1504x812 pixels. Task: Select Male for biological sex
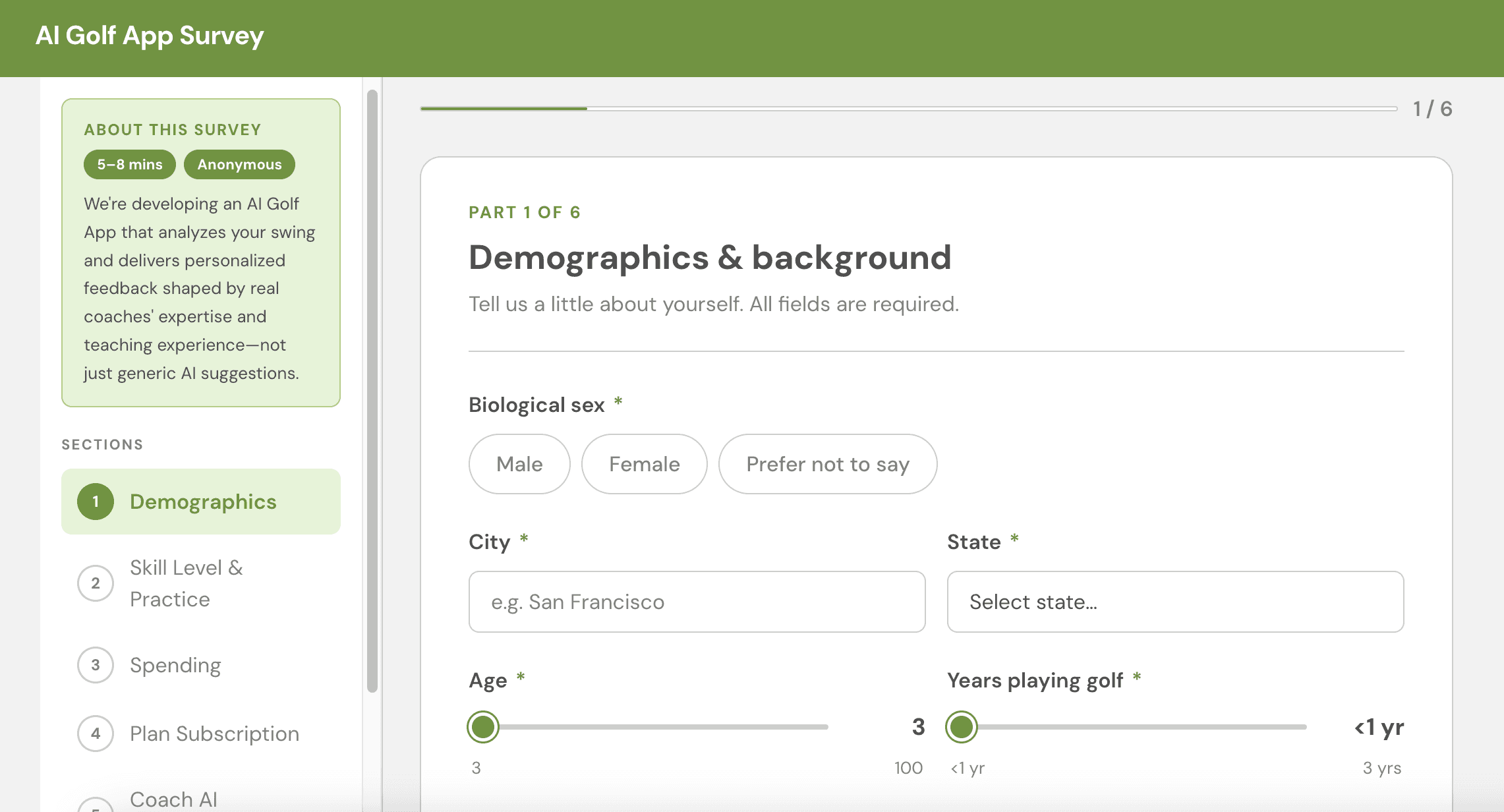(x=519, y=464)
